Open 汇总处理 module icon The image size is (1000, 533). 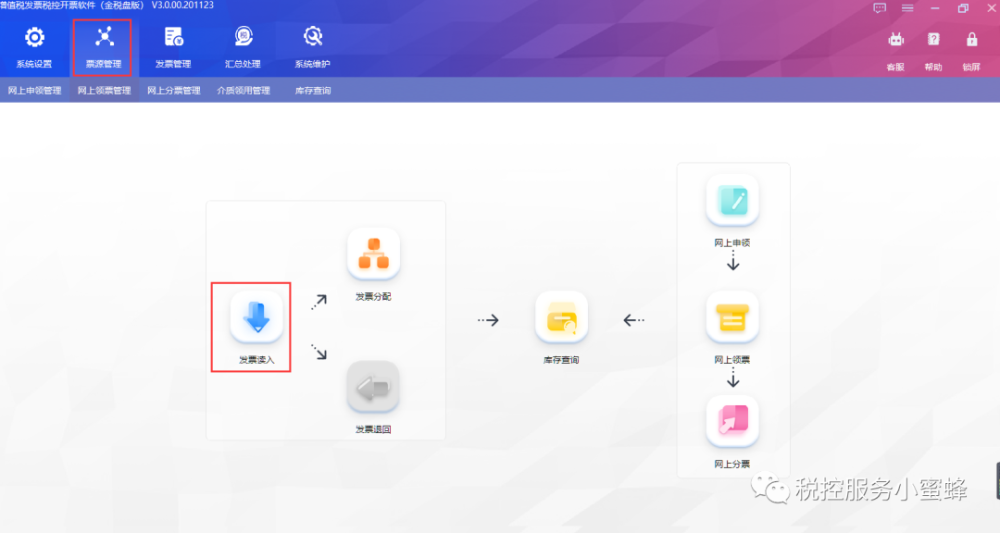pos(243,37)
